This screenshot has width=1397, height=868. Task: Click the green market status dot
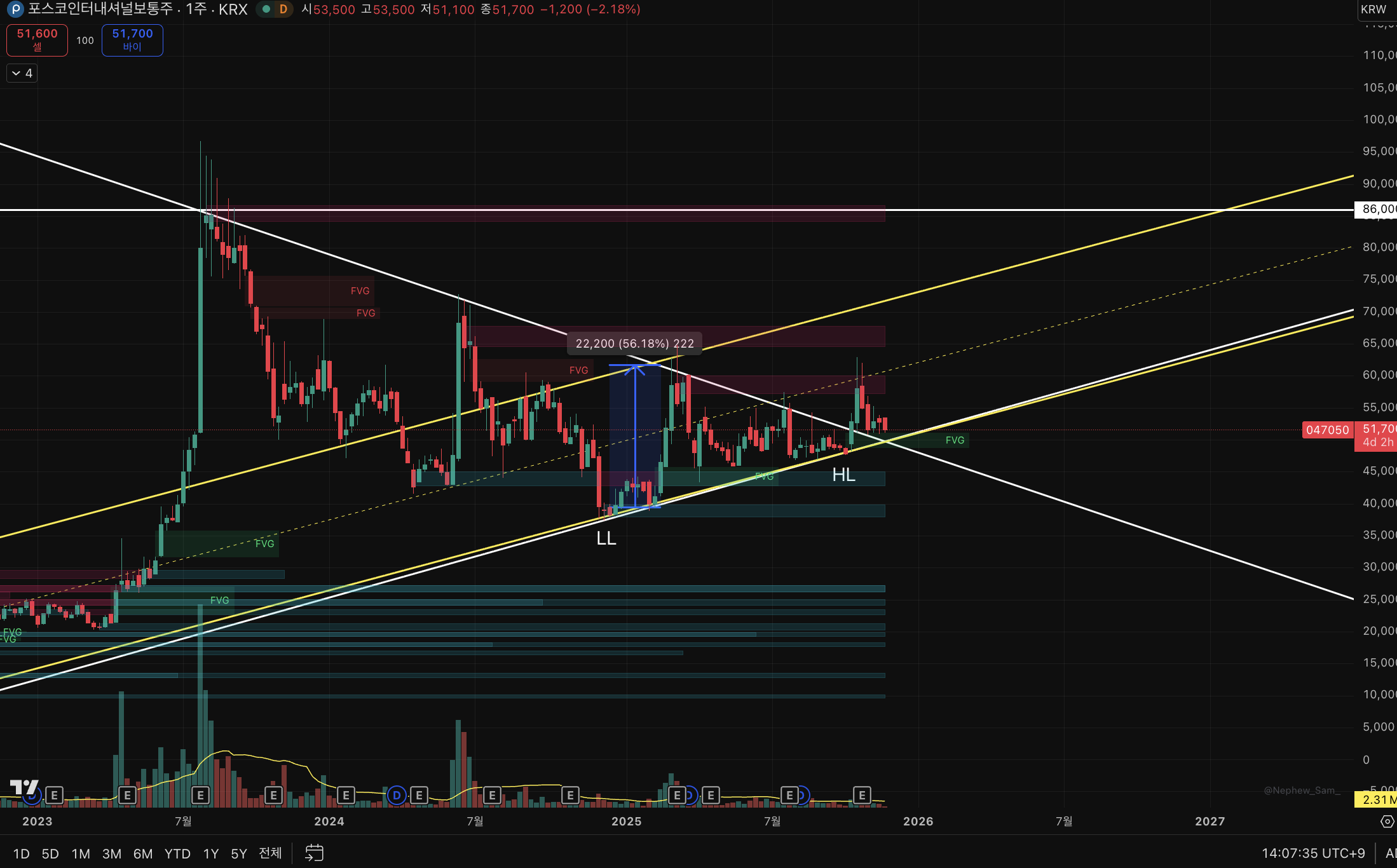coord(266,10)
